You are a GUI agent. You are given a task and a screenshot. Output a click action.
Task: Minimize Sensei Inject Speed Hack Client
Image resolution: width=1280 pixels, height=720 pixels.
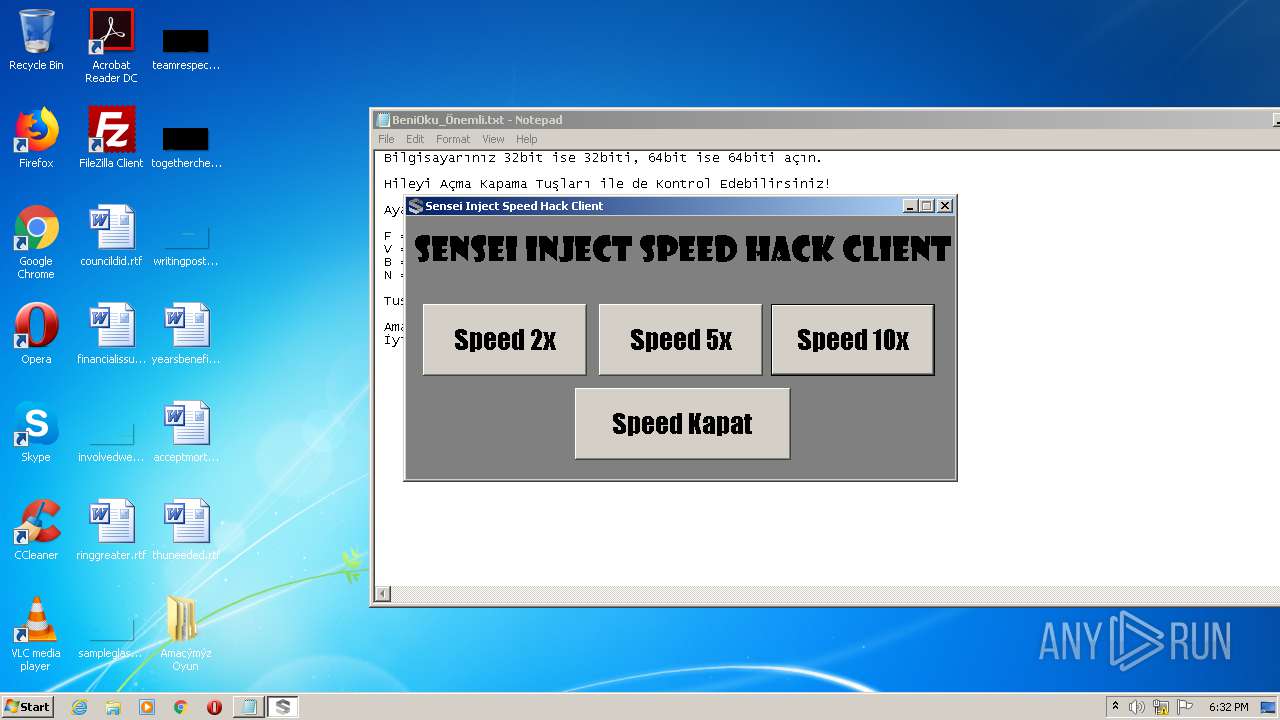click(910, 206)
